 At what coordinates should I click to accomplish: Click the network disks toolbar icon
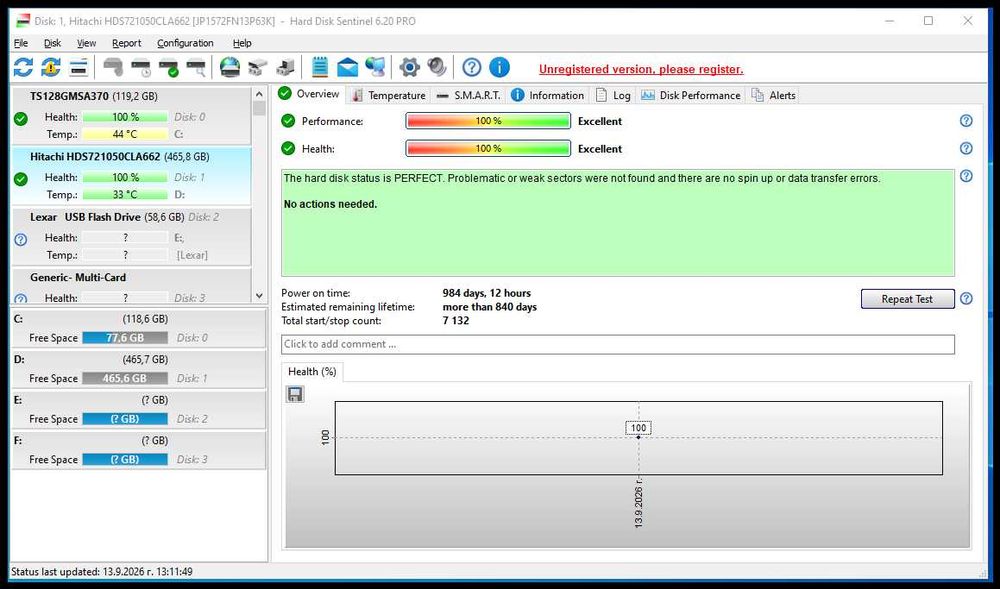(258, 67)
